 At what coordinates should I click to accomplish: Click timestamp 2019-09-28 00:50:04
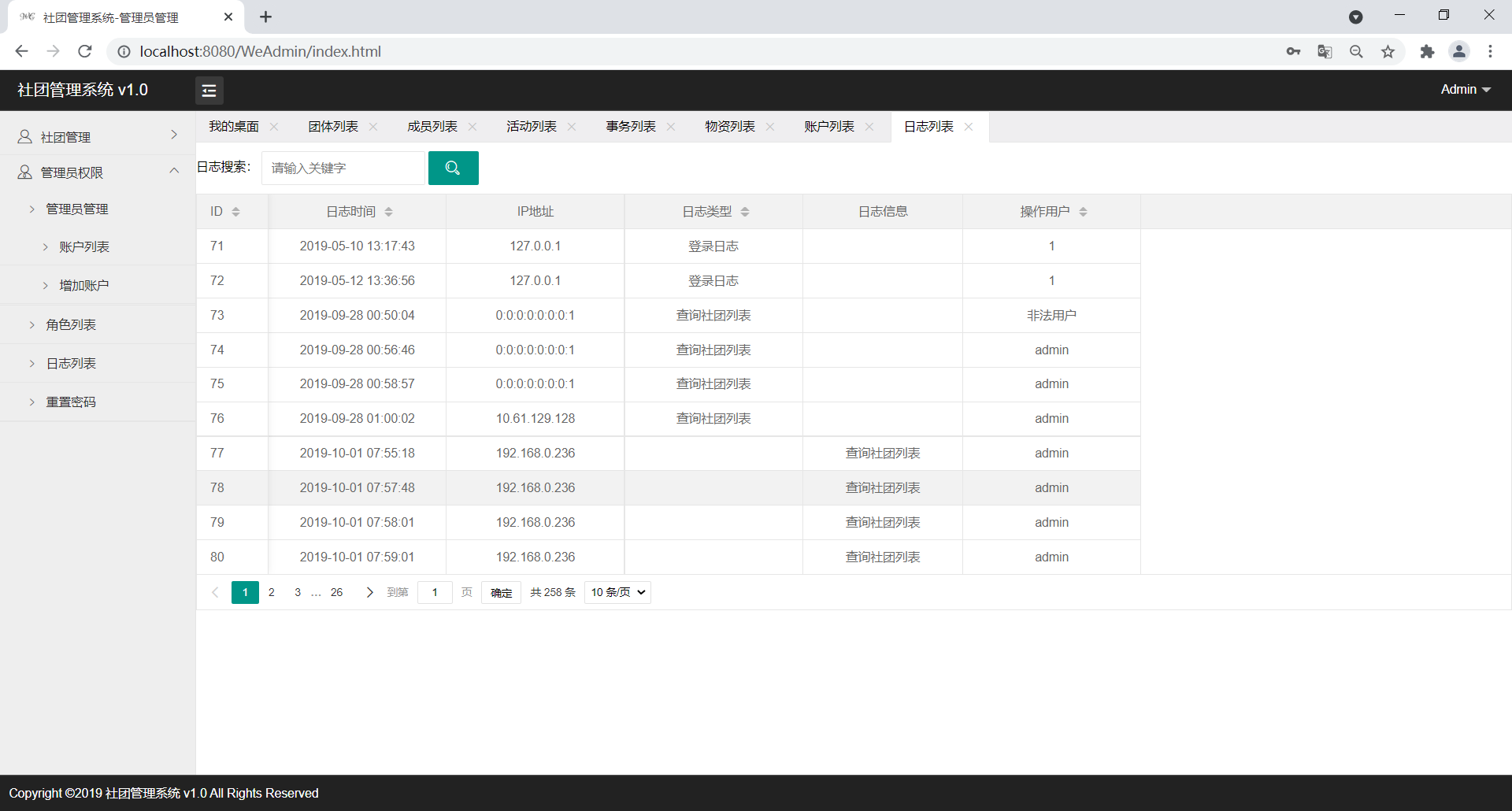pos(357,315)
